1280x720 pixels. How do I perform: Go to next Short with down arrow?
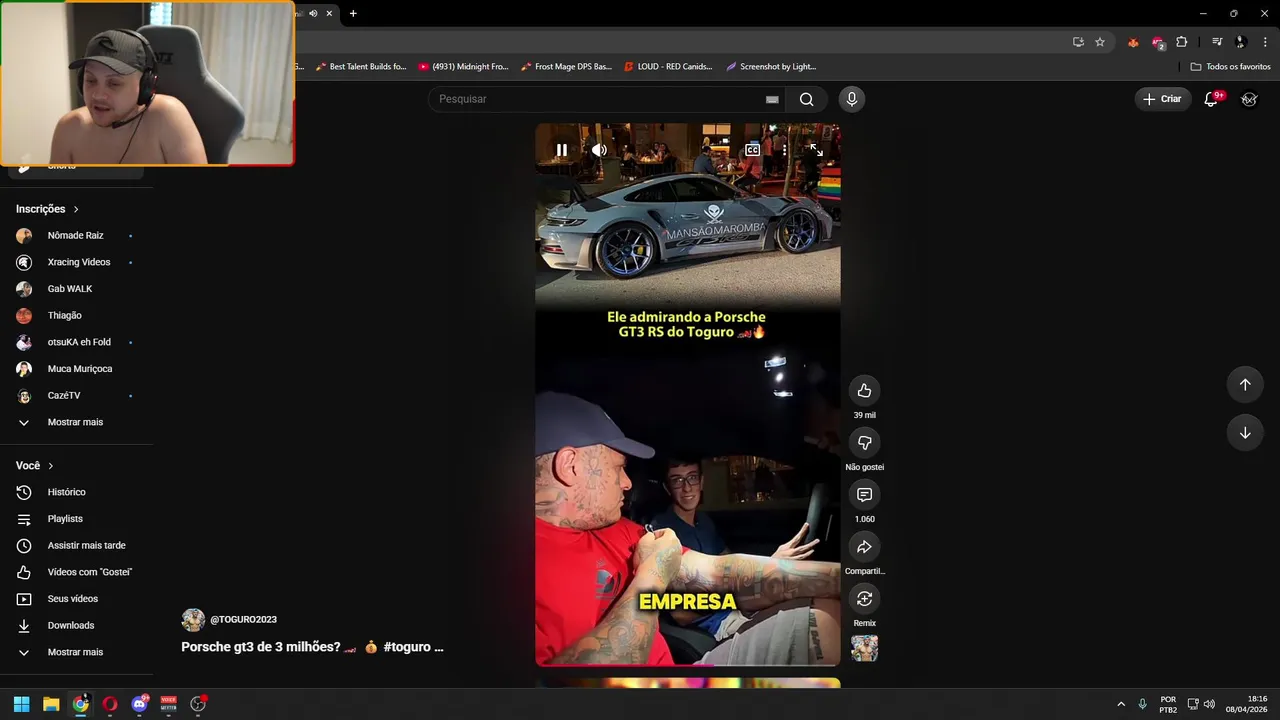pyautogui.click(x=1245, y=433)
